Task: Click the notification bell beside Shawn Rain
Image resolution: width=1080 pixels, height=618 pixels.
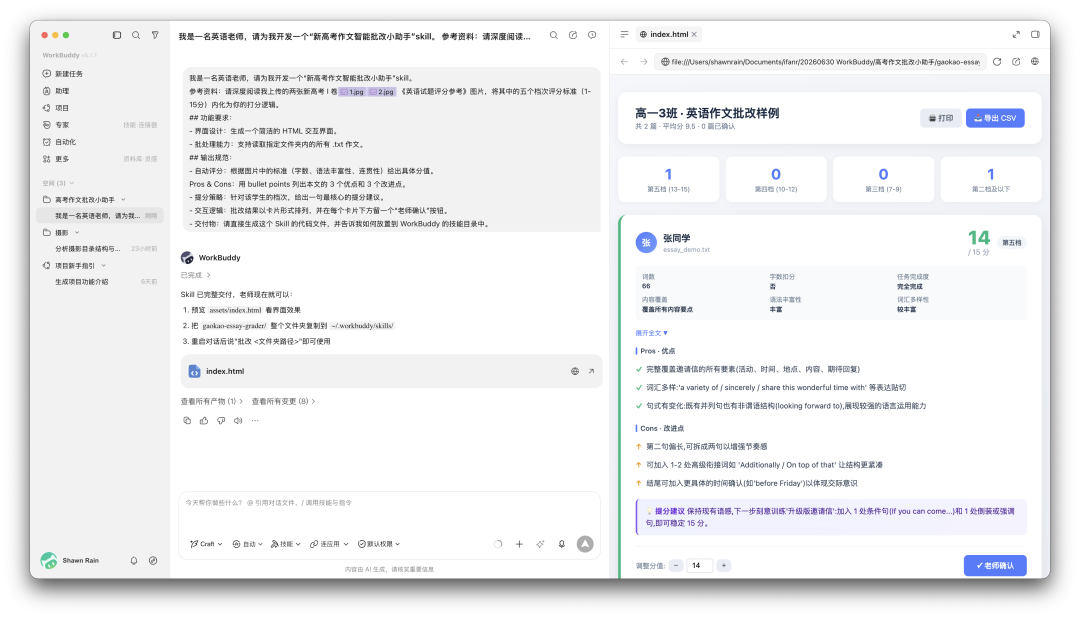Action: click(134, 561)
